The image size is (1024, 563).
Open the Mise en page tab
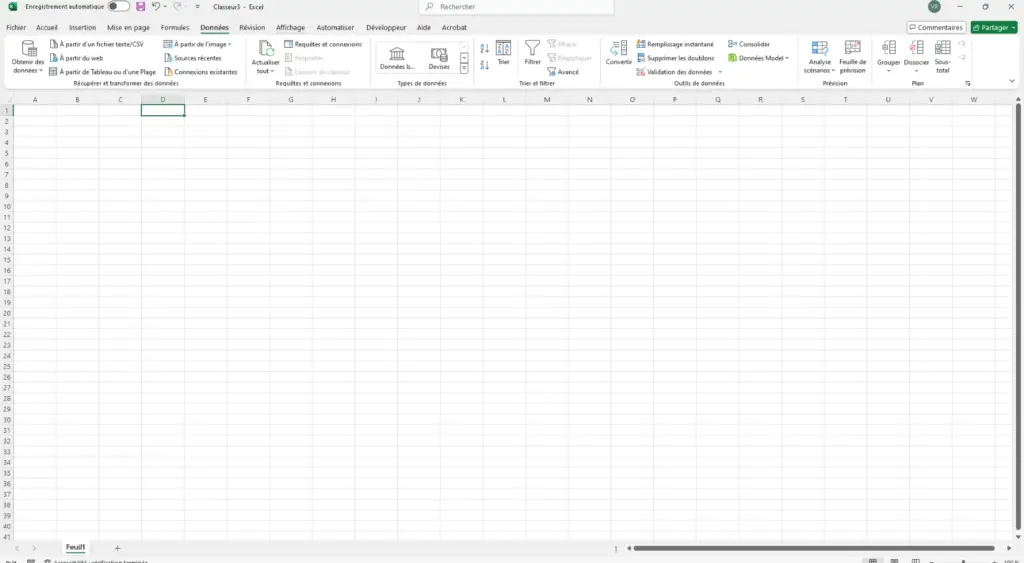(x=129, y=27)
